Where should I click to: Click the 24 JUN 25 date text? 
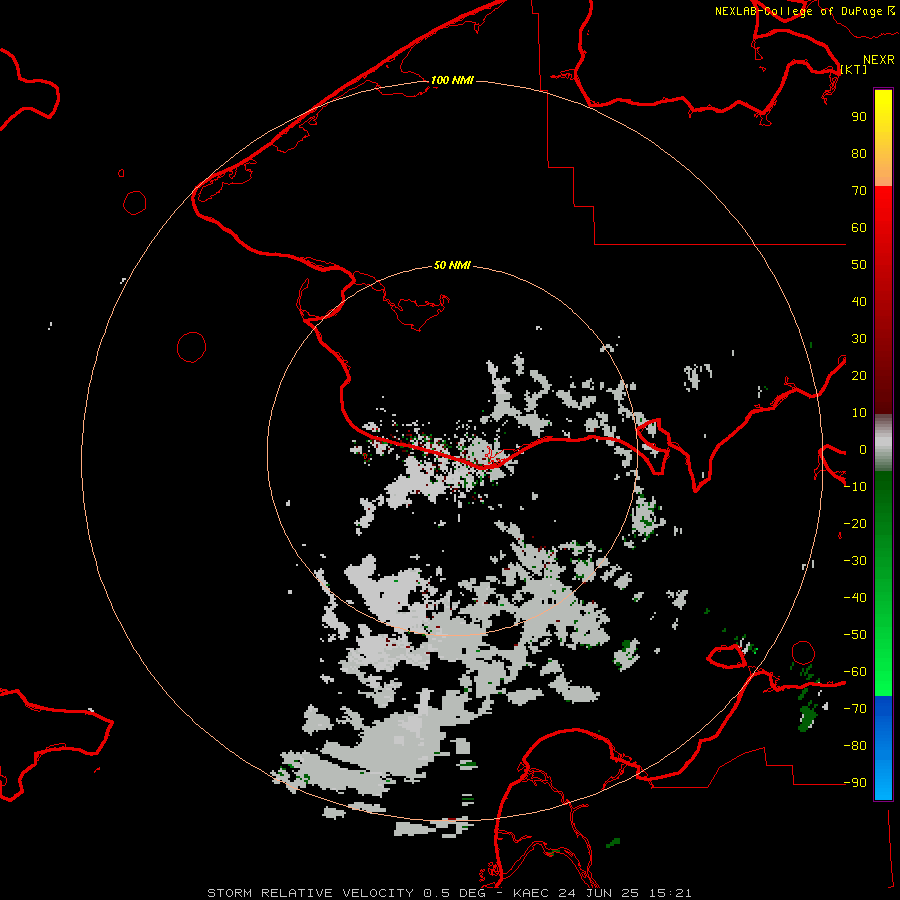601,893
